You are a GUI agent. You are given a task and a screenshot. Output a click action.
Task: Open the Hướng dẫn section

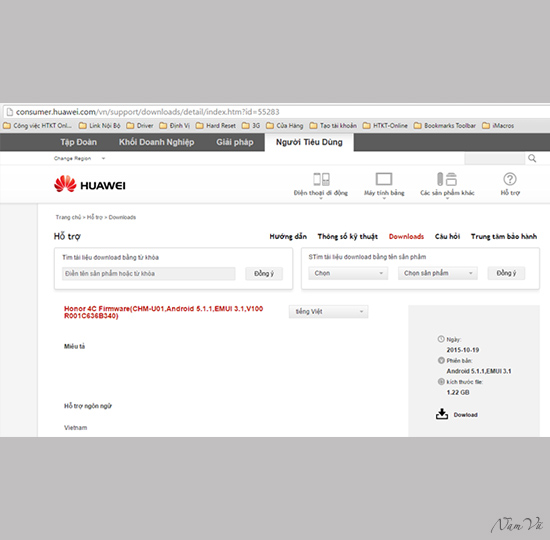pos(288,236)
